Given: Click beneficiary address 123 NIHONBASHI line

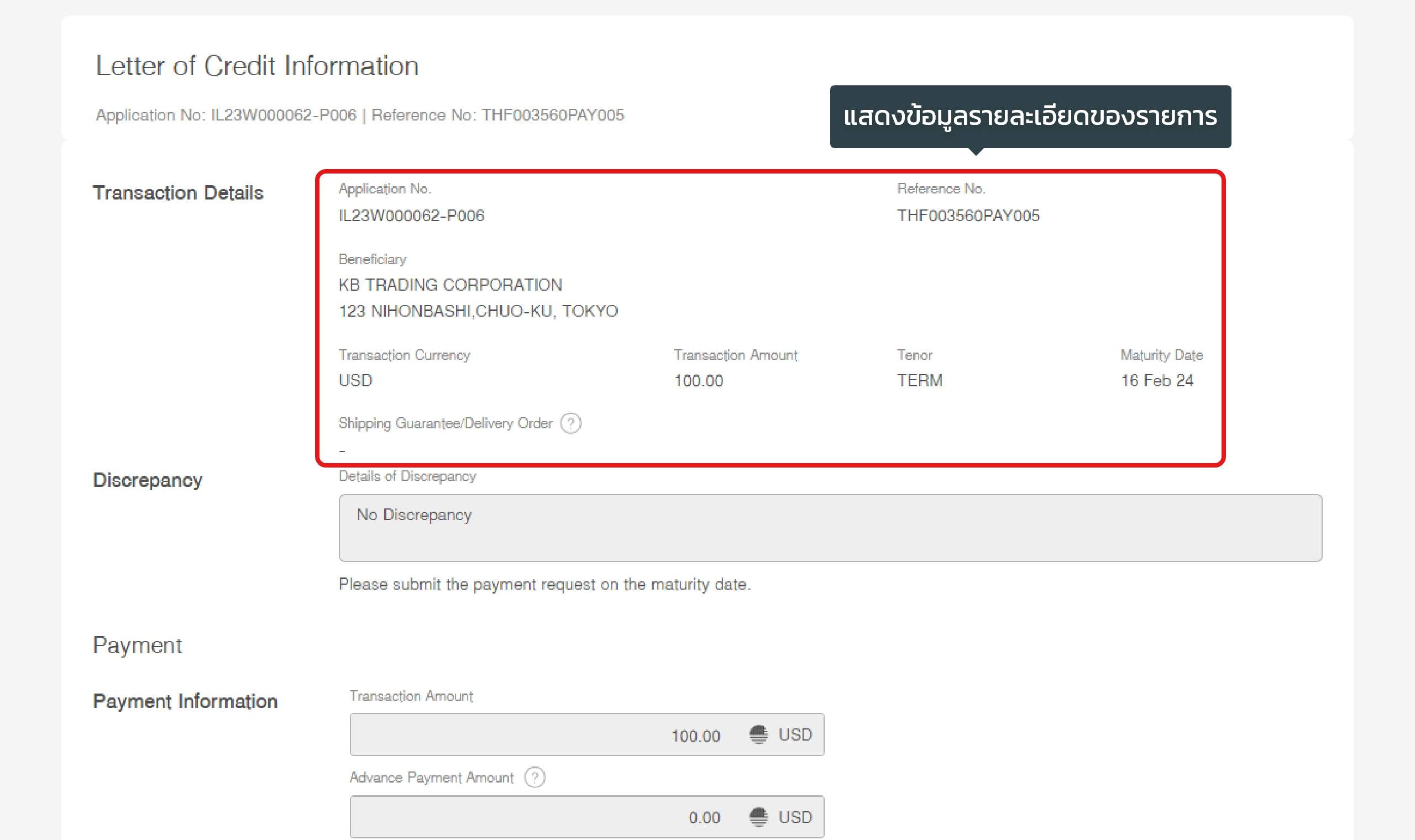Looking at the screenshot, I should [x=478, y=311].
